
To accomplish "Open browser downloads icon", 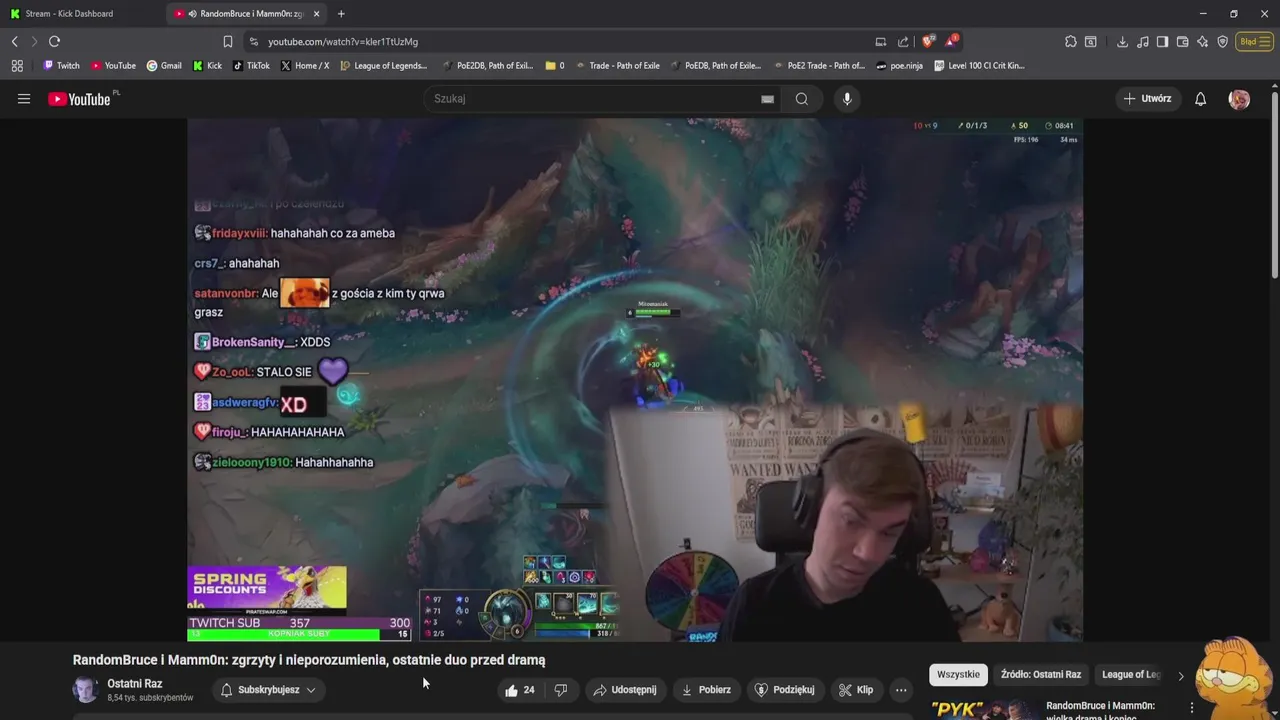I will [x=1122, y=42].
